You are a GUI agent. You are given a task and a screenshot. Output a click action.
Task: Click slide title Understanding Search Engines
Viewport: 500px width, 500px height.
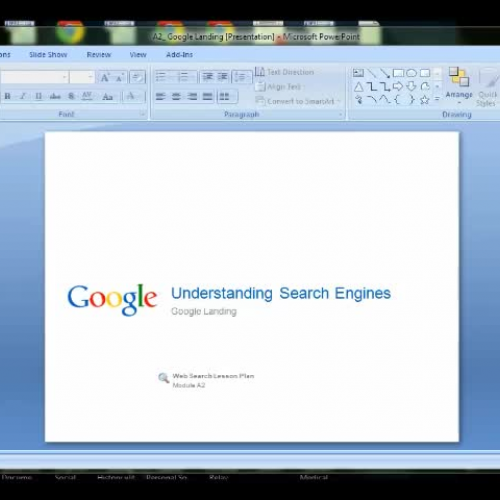point(281,293)
